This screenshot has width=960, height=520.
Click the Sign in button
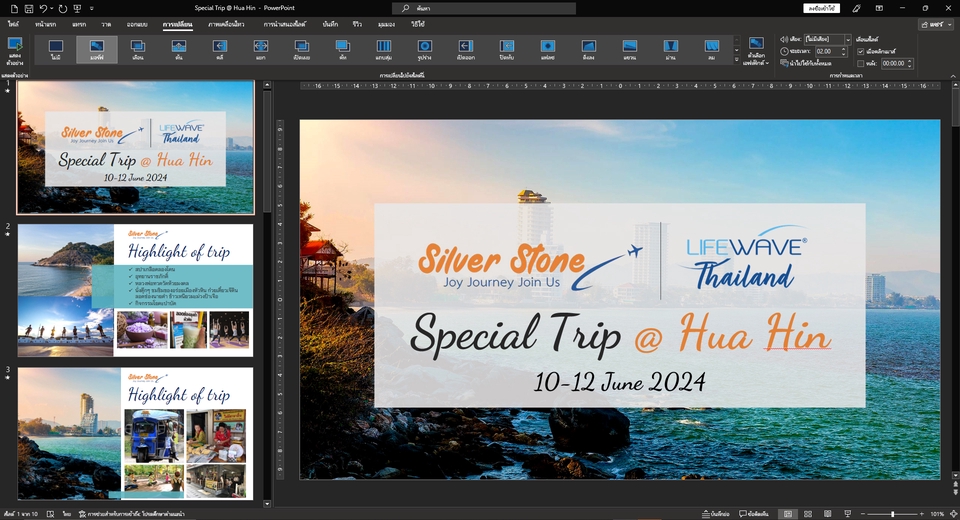pos(822,8)
